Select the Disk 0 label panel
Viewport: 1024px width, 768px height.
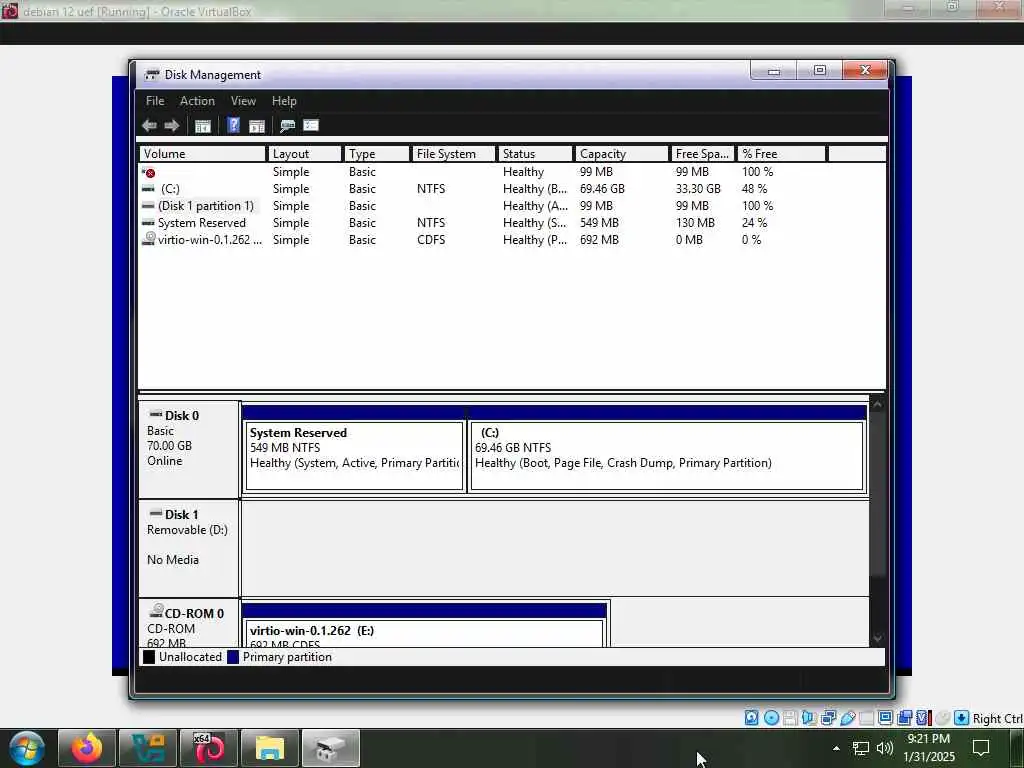pos(189,449)
